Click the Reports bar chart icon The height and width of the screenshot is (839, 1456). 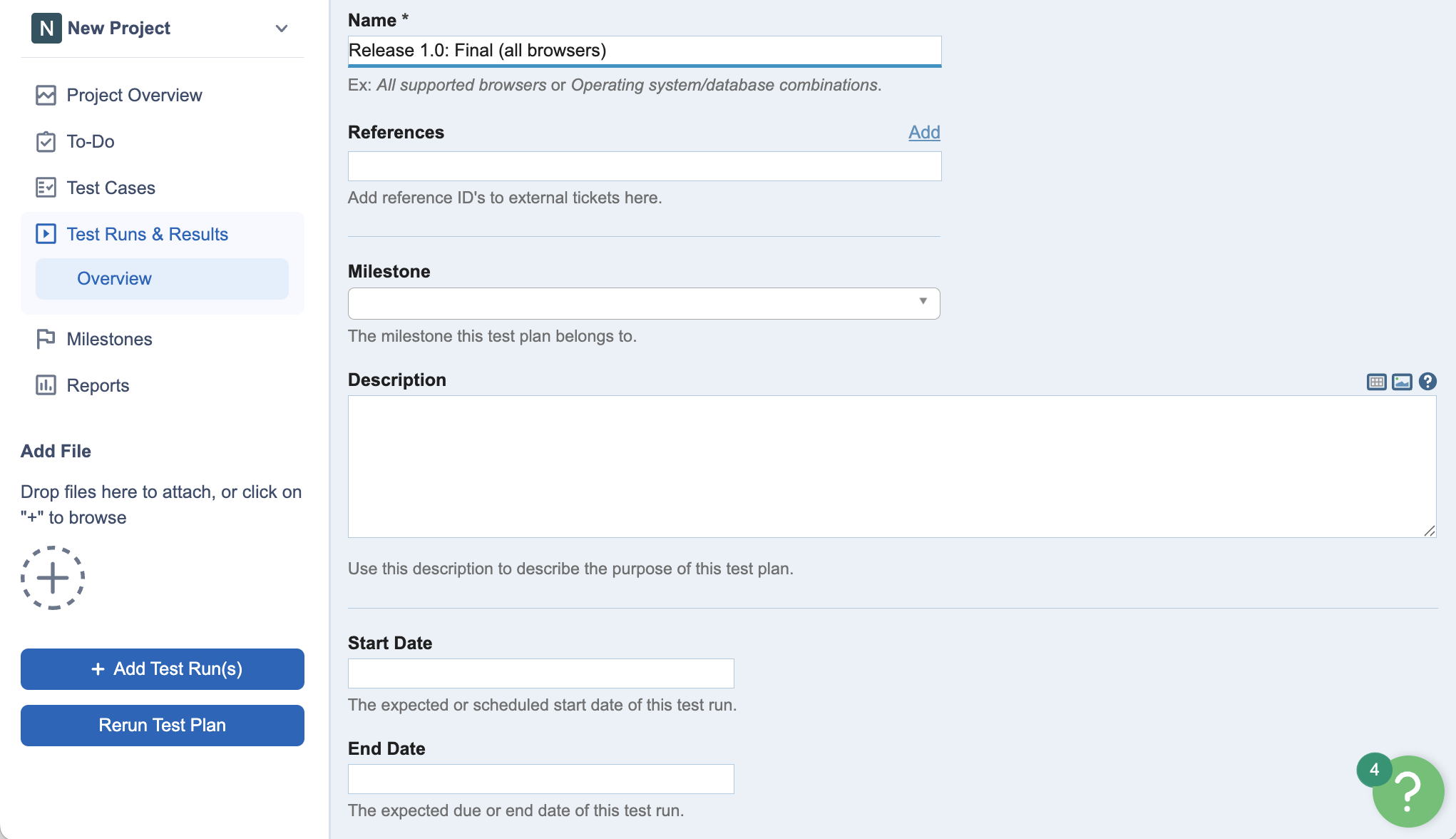pyautogui.click(x=46, y=385)
